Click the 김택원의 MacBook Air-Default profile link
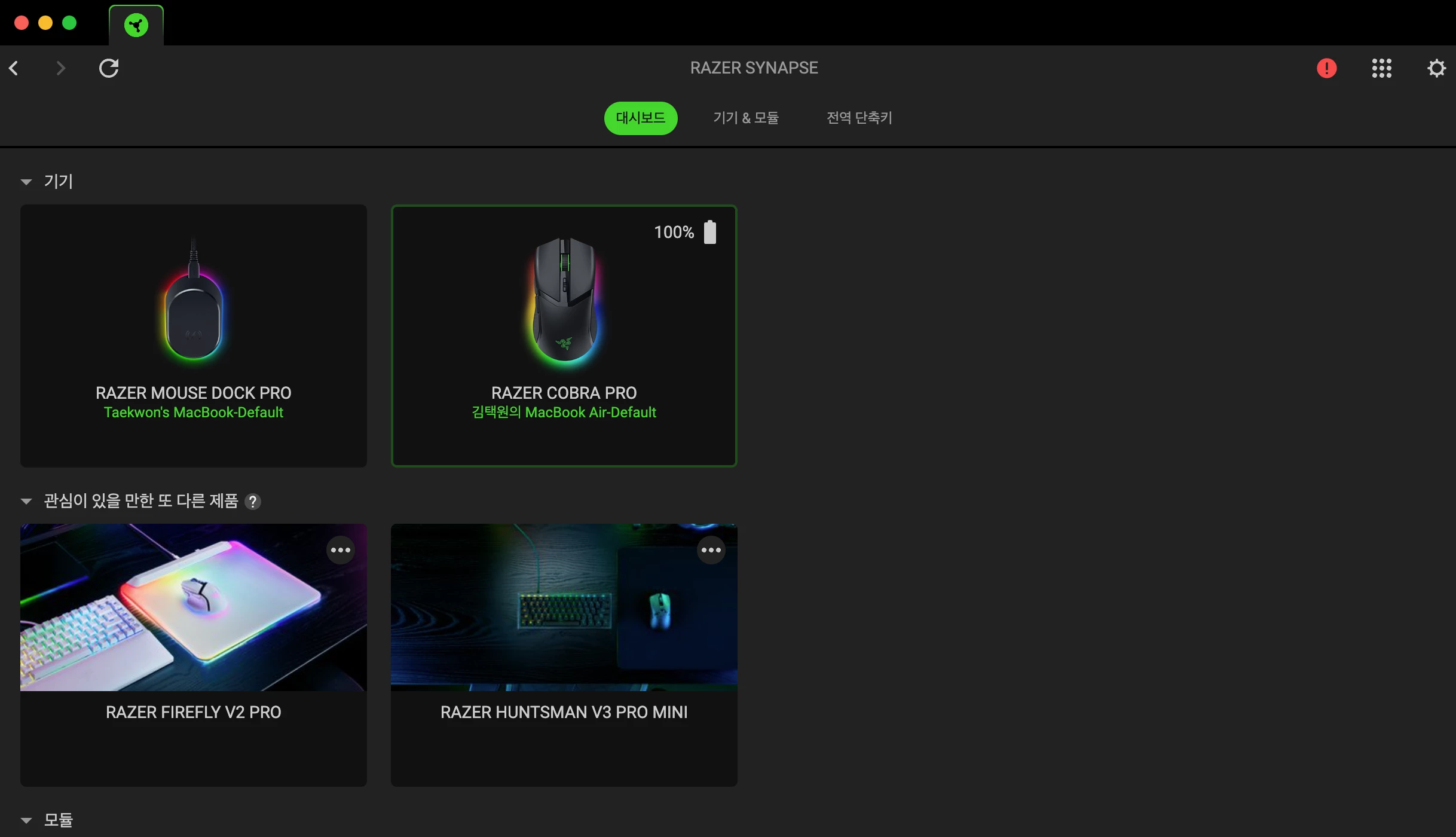The width and height of the screenshot is (1456, 837). 564,413
